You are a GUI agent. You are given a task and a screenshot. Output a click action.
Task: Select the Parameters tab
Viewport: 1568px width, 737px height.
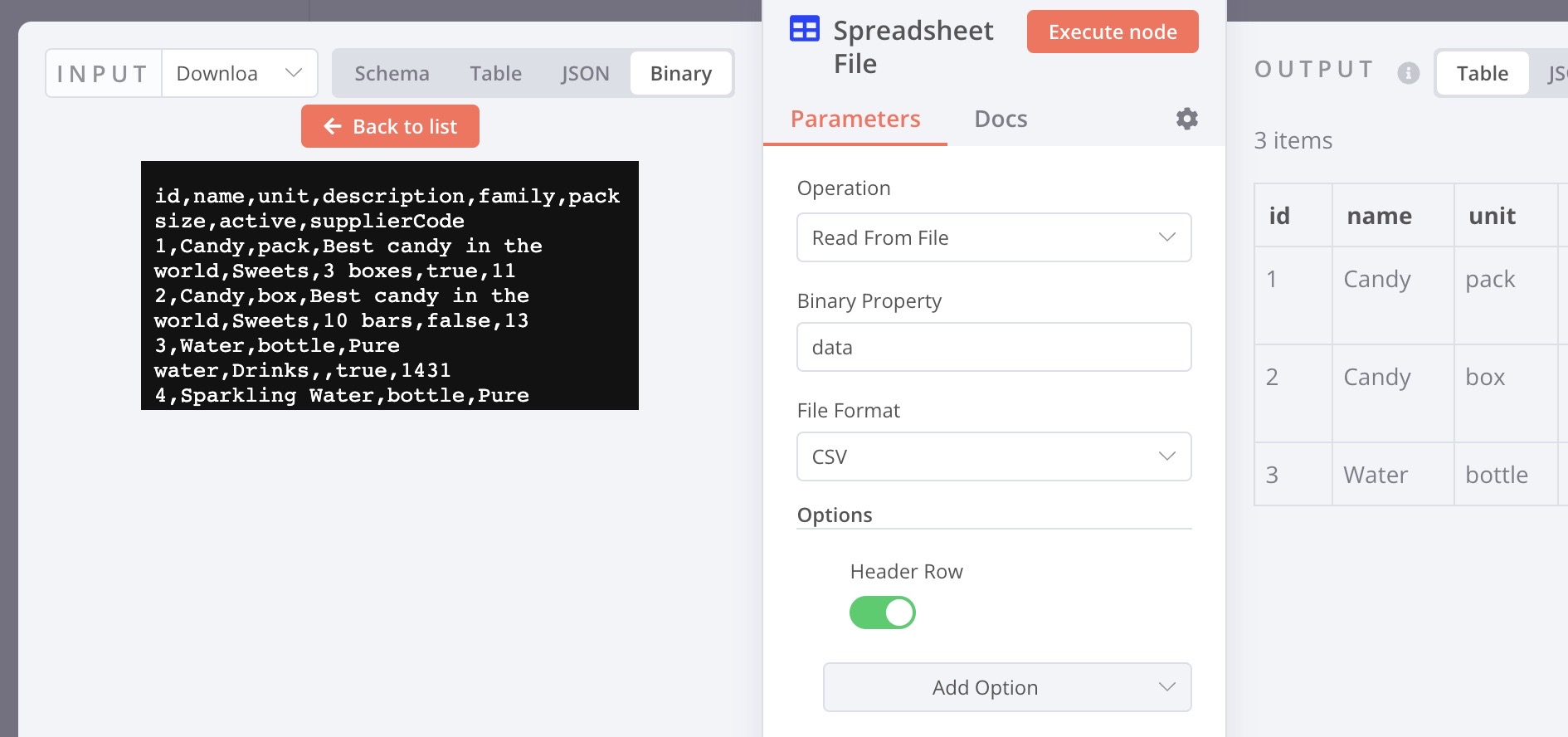[855, 119]
